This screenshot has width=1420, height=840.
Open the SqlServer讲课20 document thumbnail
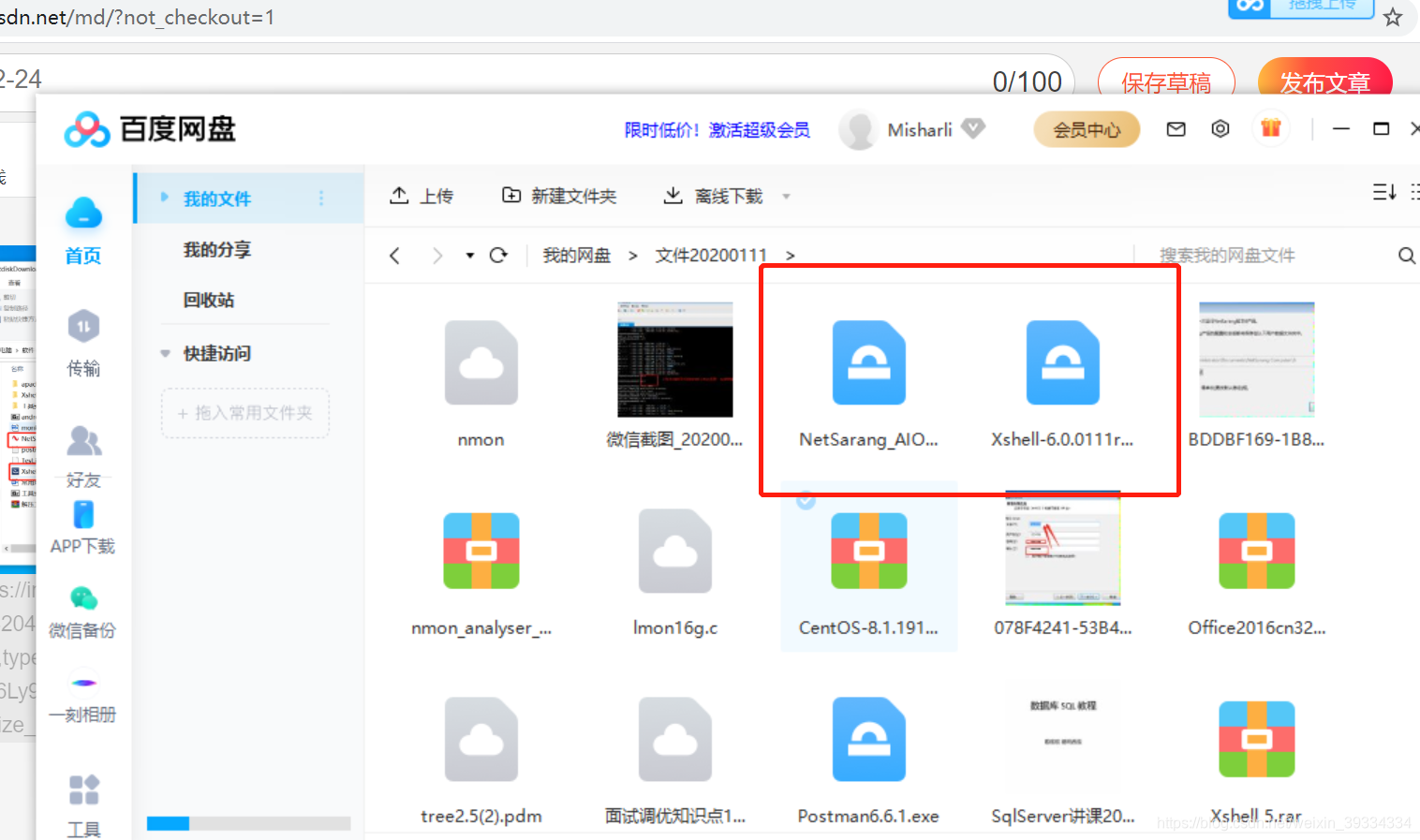[x=1063, y=736]
